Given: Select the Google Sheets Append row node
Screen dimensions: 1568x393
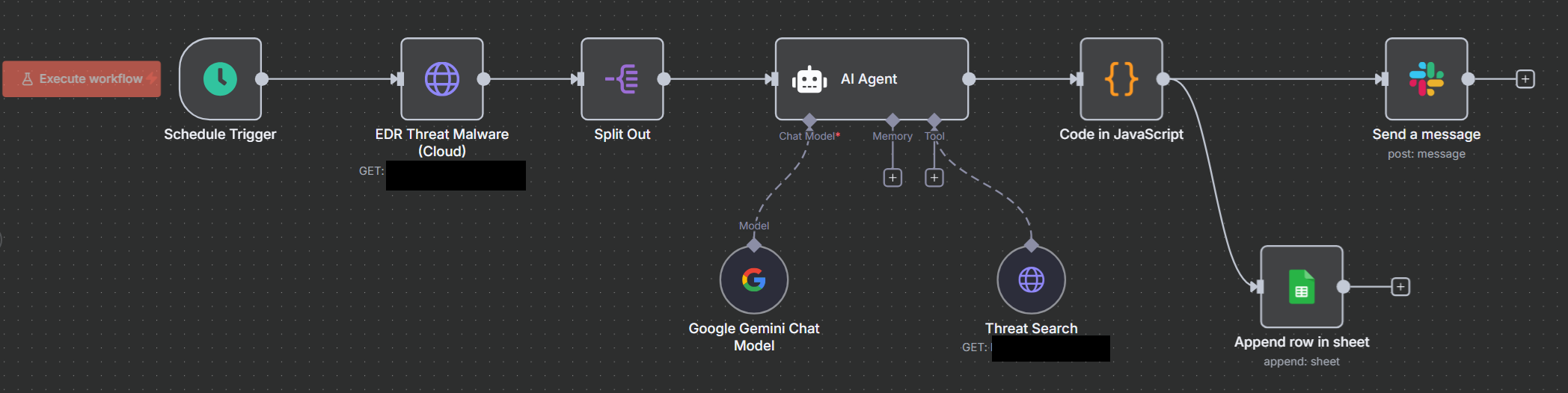Looking at the screenshot, I should (1301, 287).
